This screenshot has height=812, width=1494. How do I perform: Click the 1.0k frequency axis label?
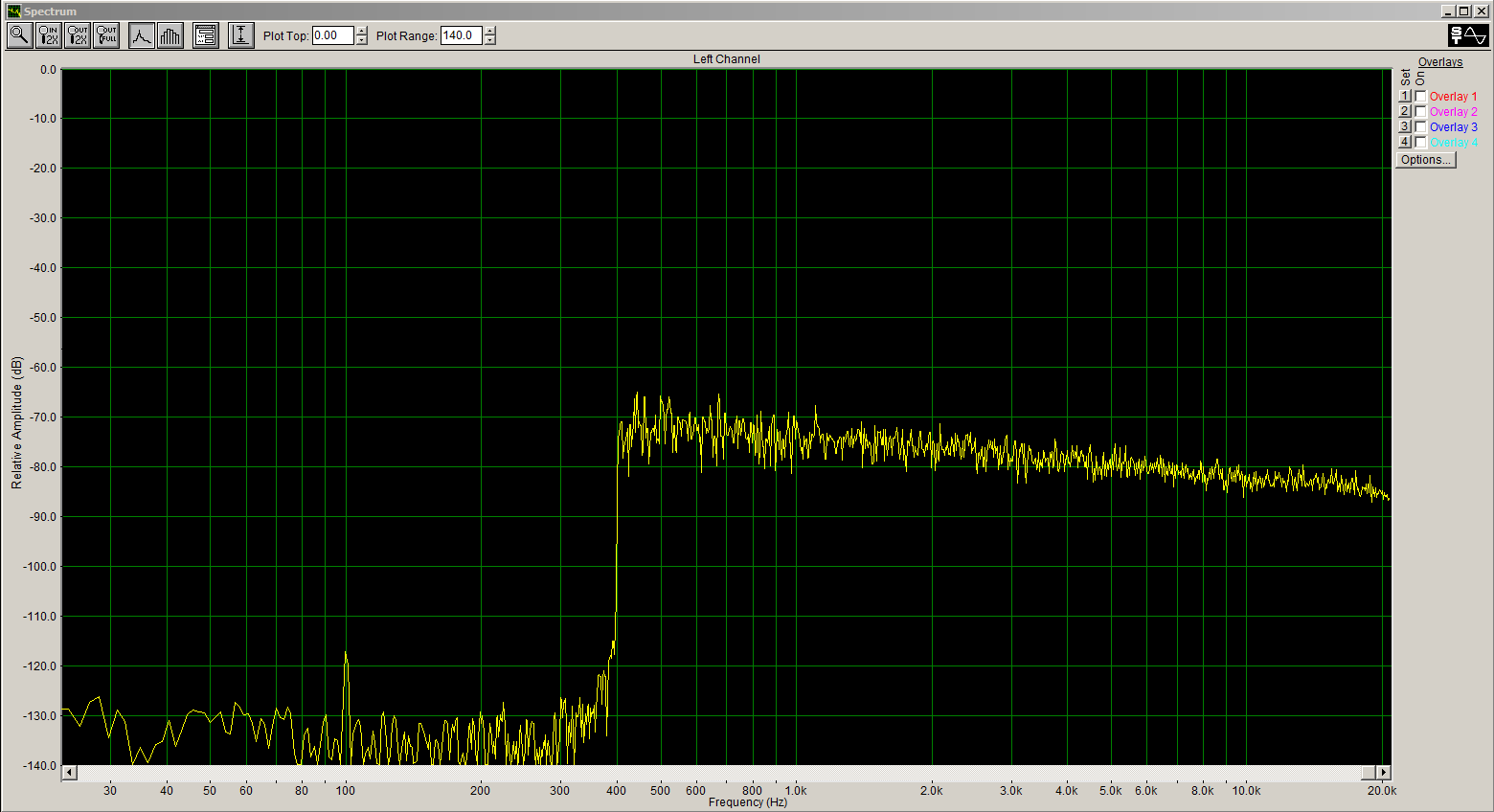pos(796,791)
